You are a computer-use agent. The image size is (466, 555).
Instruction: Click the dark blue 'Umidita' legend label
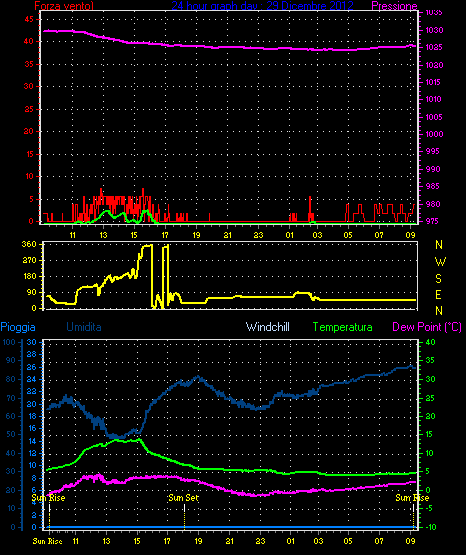(84, 327)
